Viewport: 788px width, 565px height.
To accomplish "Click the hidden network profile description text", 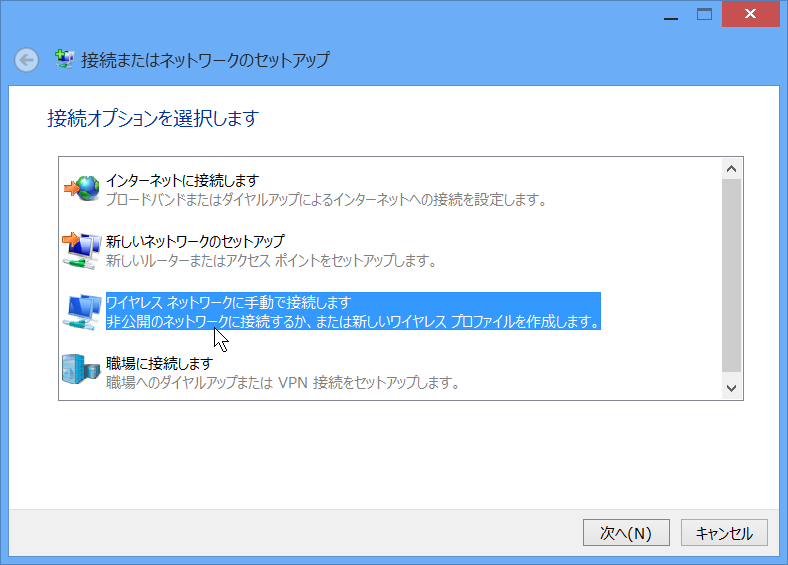I will coord(352,322).
